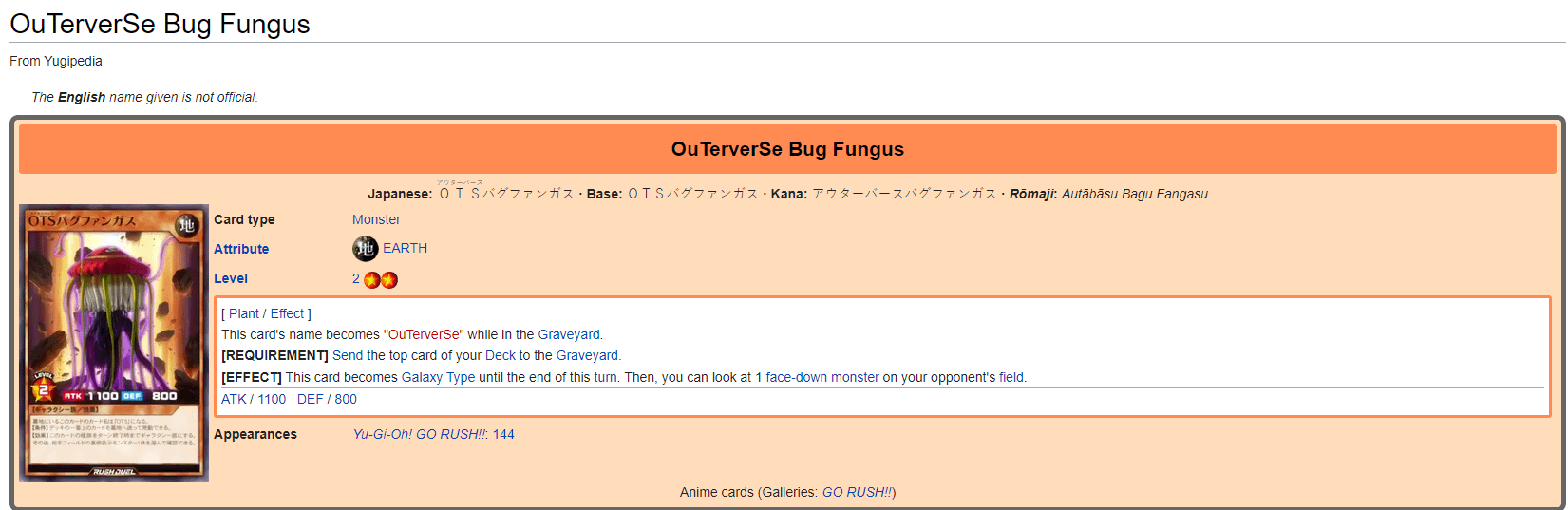This screenshot has height=510, width=1568.
Task: Click the Kana name text
Action: pos(904,194)
